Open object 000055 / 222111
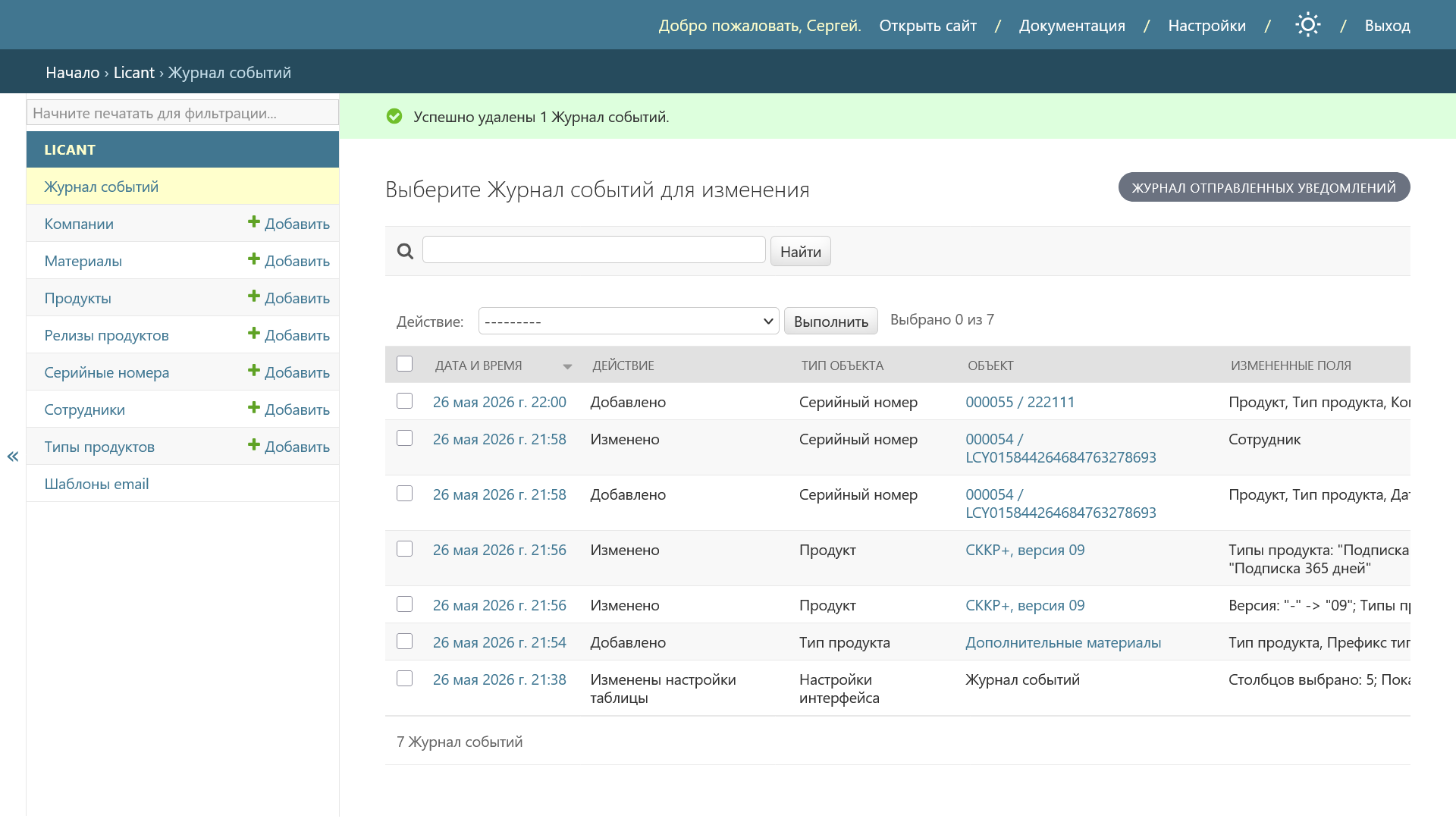This screenshot has width=1456, height=822. click(1020, 402)
